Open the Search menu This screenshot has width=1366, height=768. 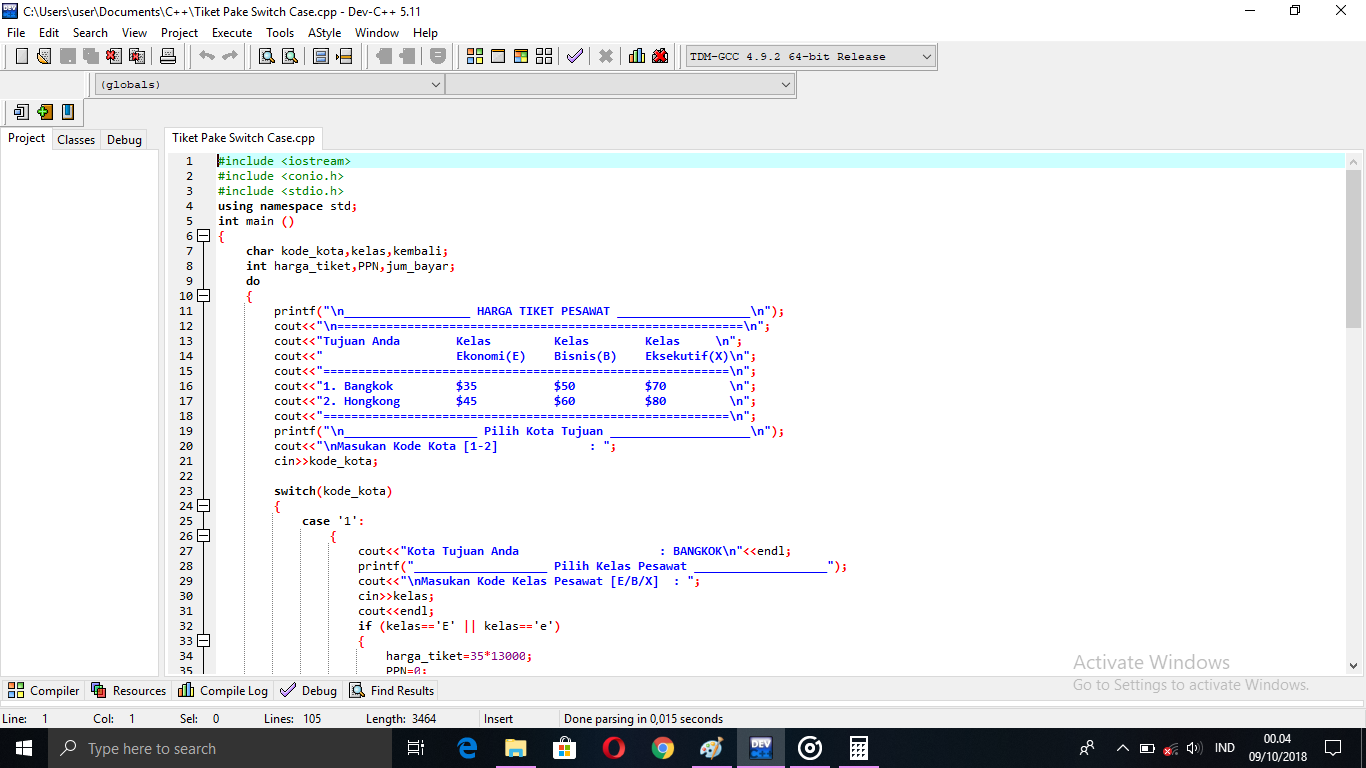(90, 33)
